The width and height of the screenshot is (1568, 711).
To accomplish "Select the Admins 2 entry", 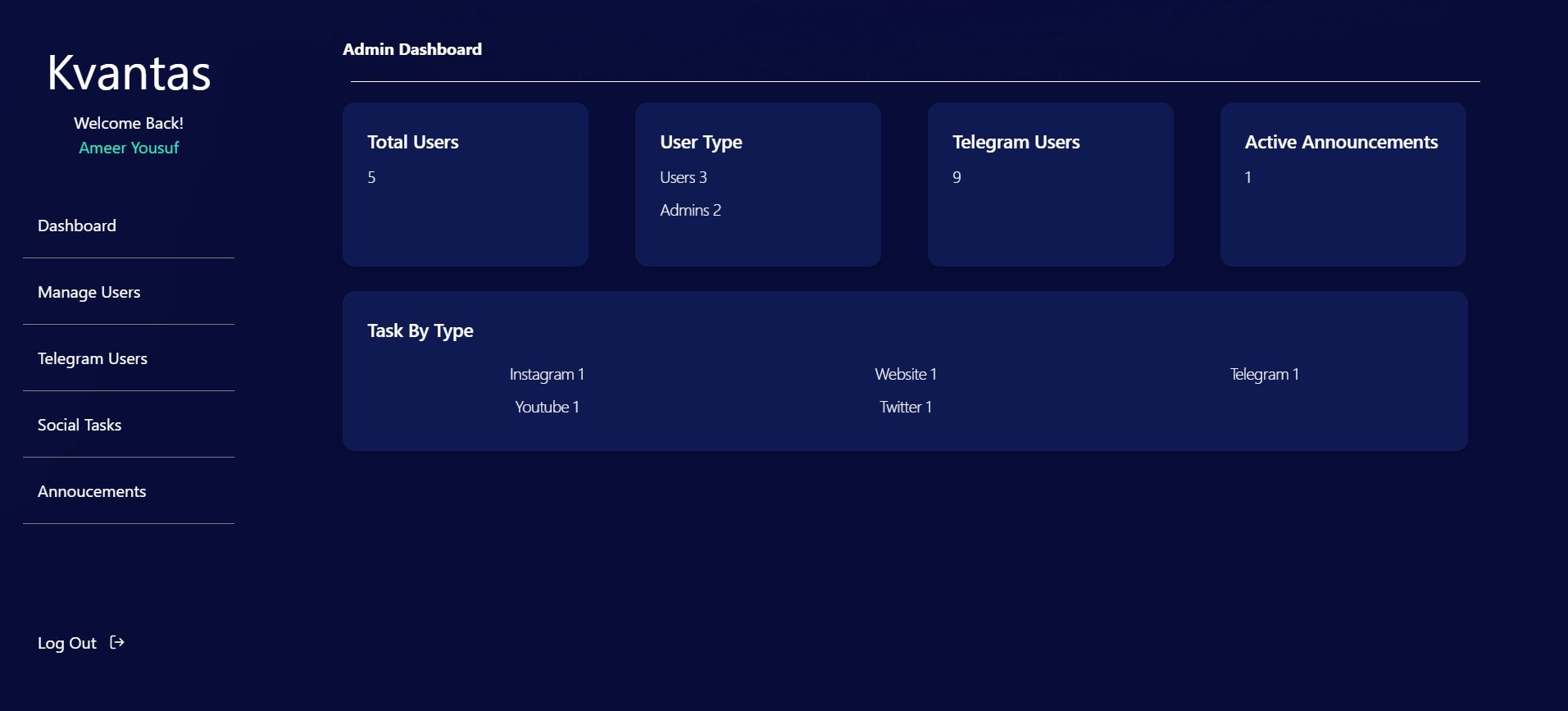I will coord(690,210).
